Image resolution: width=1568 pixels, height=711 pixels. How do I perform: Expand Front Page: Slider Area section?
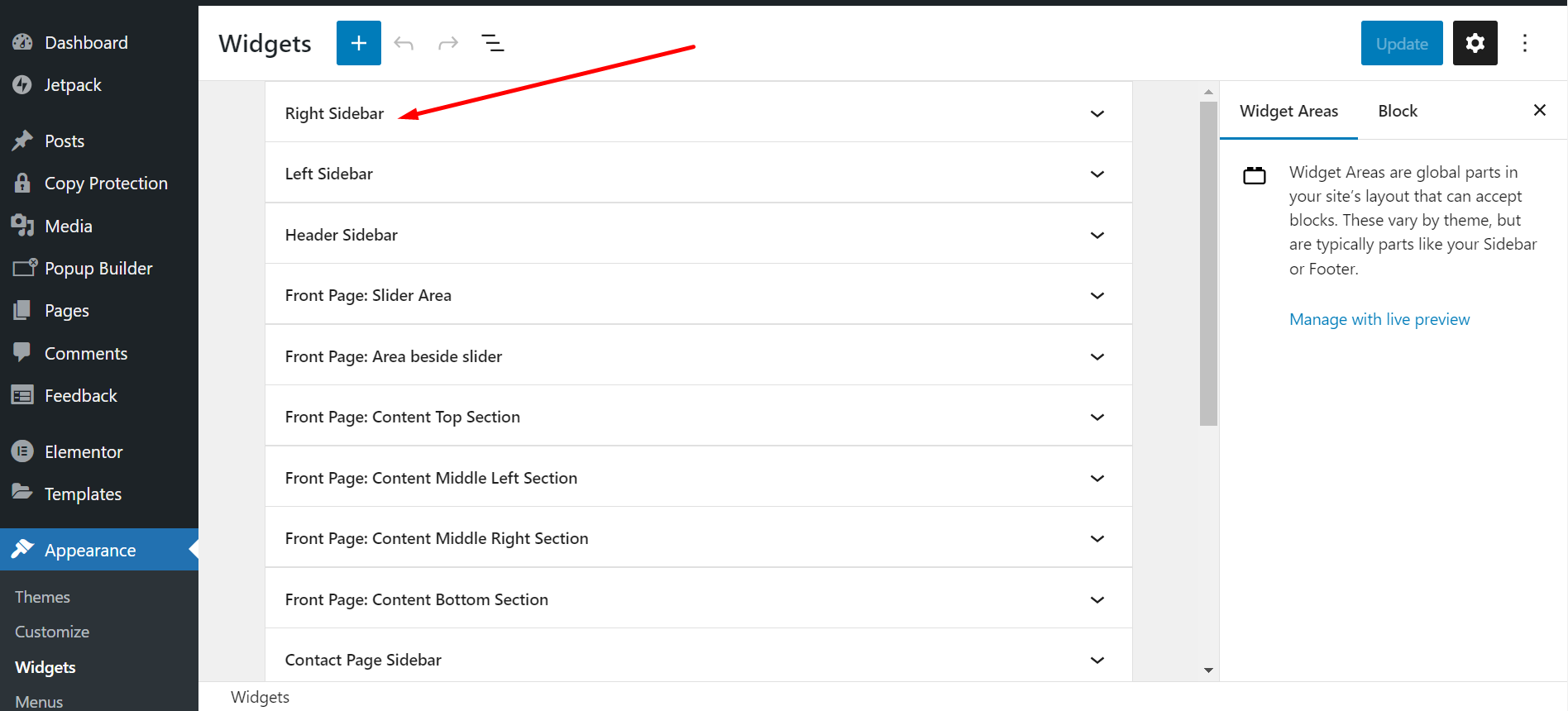[x=1097, y=296]
